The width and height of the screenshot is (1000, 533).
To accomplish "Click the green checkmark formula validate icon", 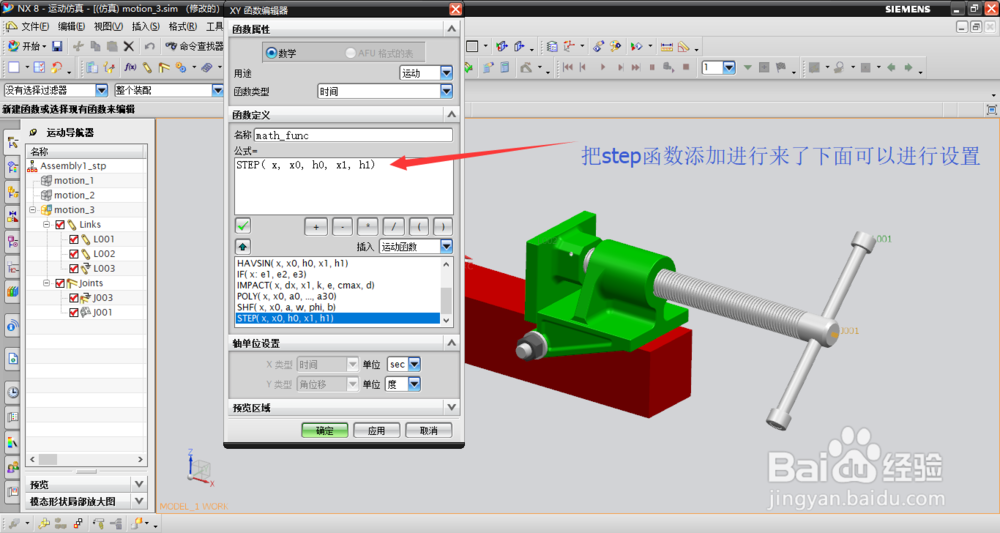I will tap(242, 226).
